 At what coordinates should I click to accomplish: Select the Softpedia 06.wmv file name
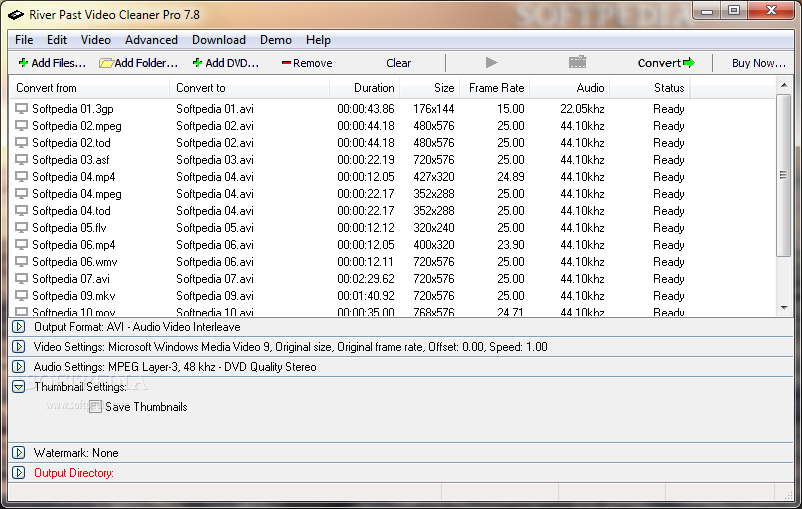click(x=75, y=261)
